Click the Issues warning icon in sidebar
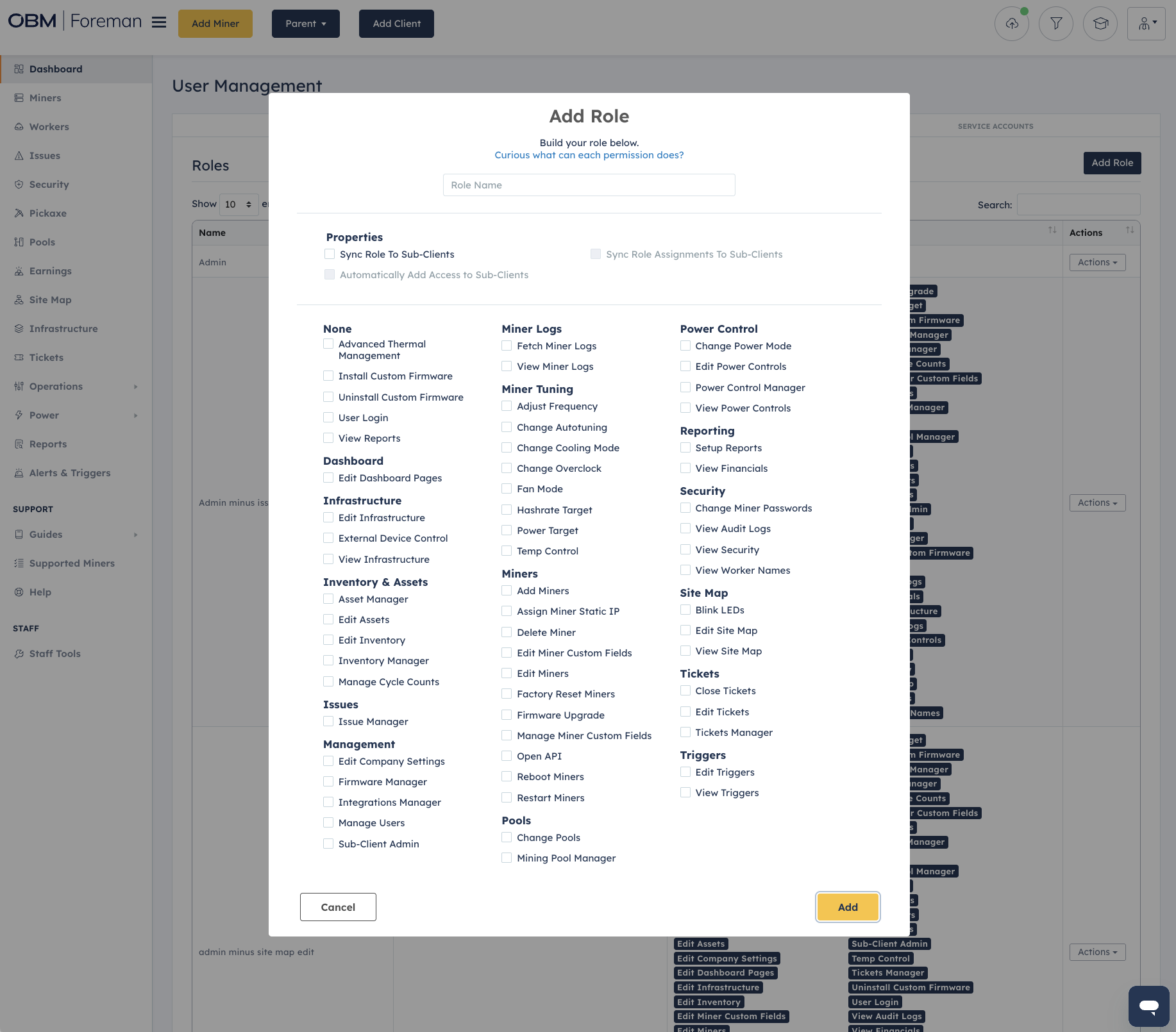 pos(19,156)
